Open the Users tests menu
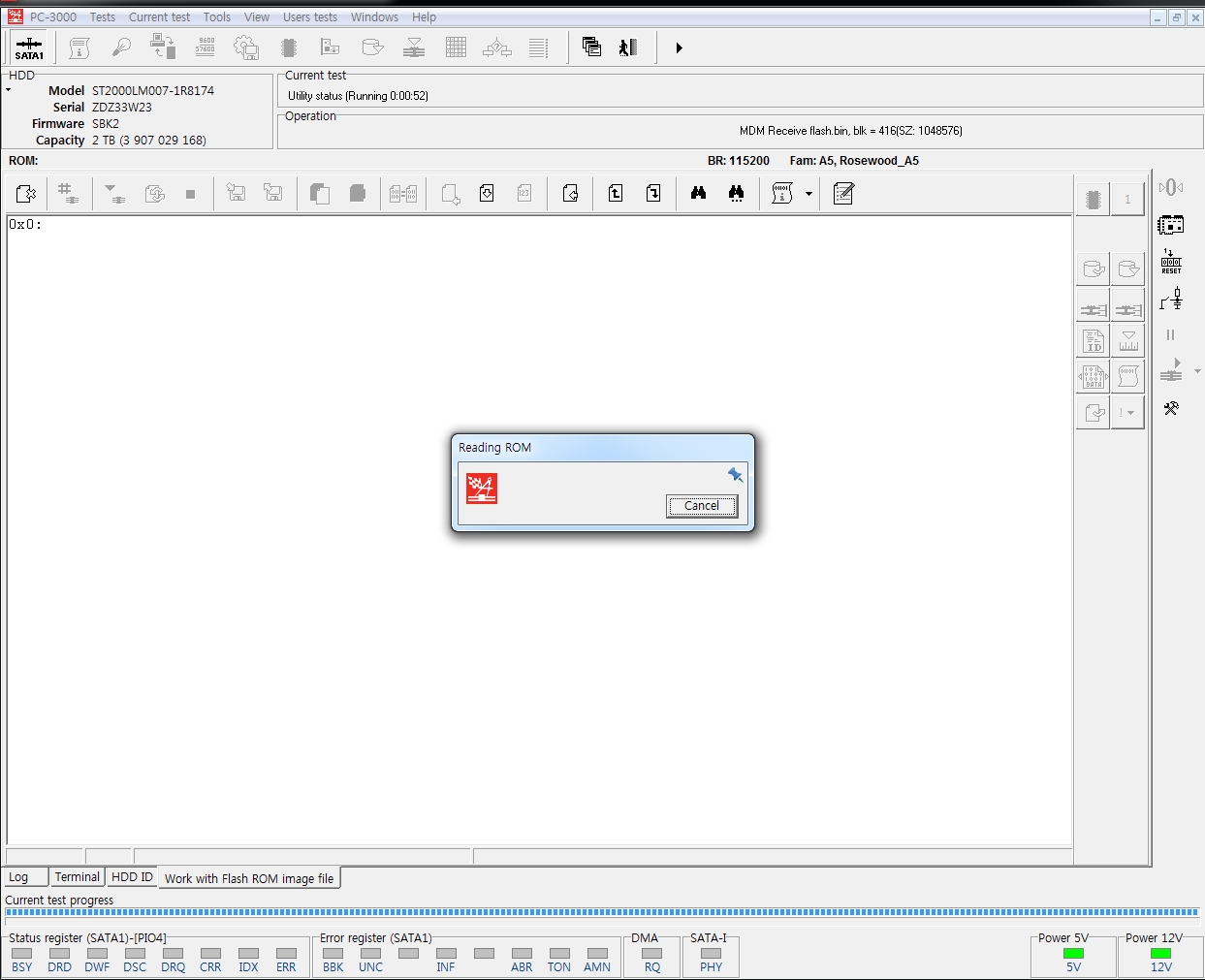1205x980 pixels. [310, 16]
